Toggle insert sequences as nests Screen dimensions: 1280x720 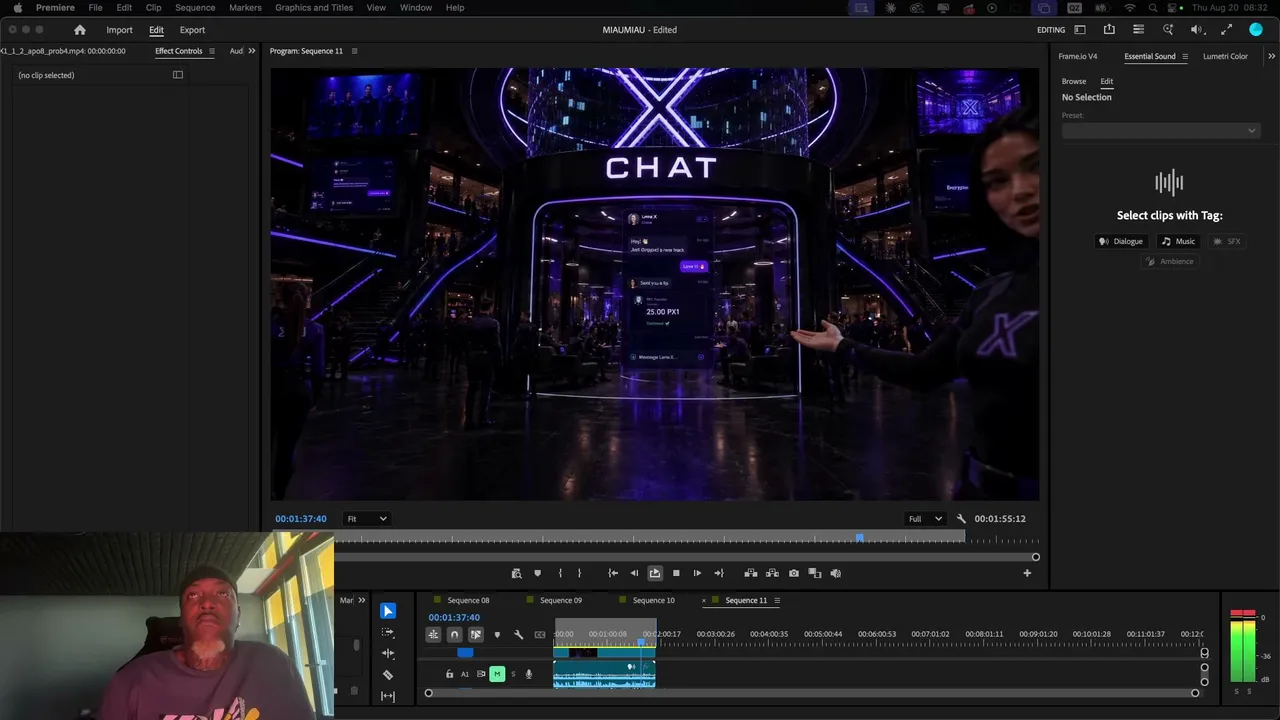coord(433,635)
